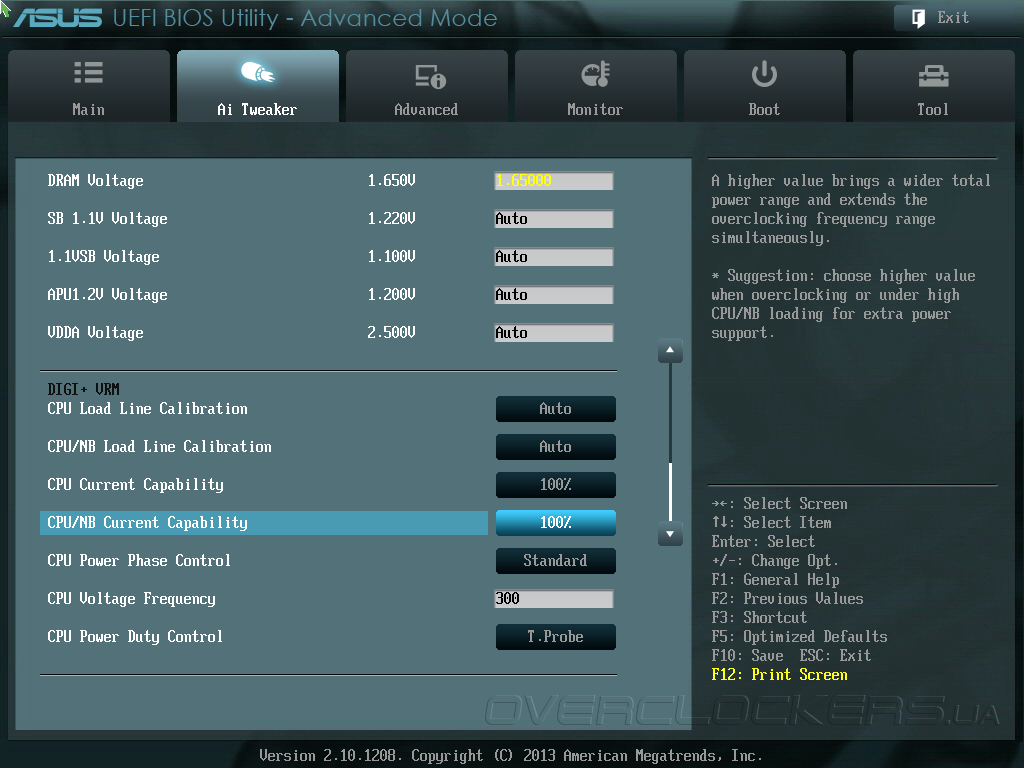Image resolution: width=1024 pixels, height=768 pixels.
Task: Open CPU Power Duty Control T.Probe dropdown
Action: click(556, 637)
